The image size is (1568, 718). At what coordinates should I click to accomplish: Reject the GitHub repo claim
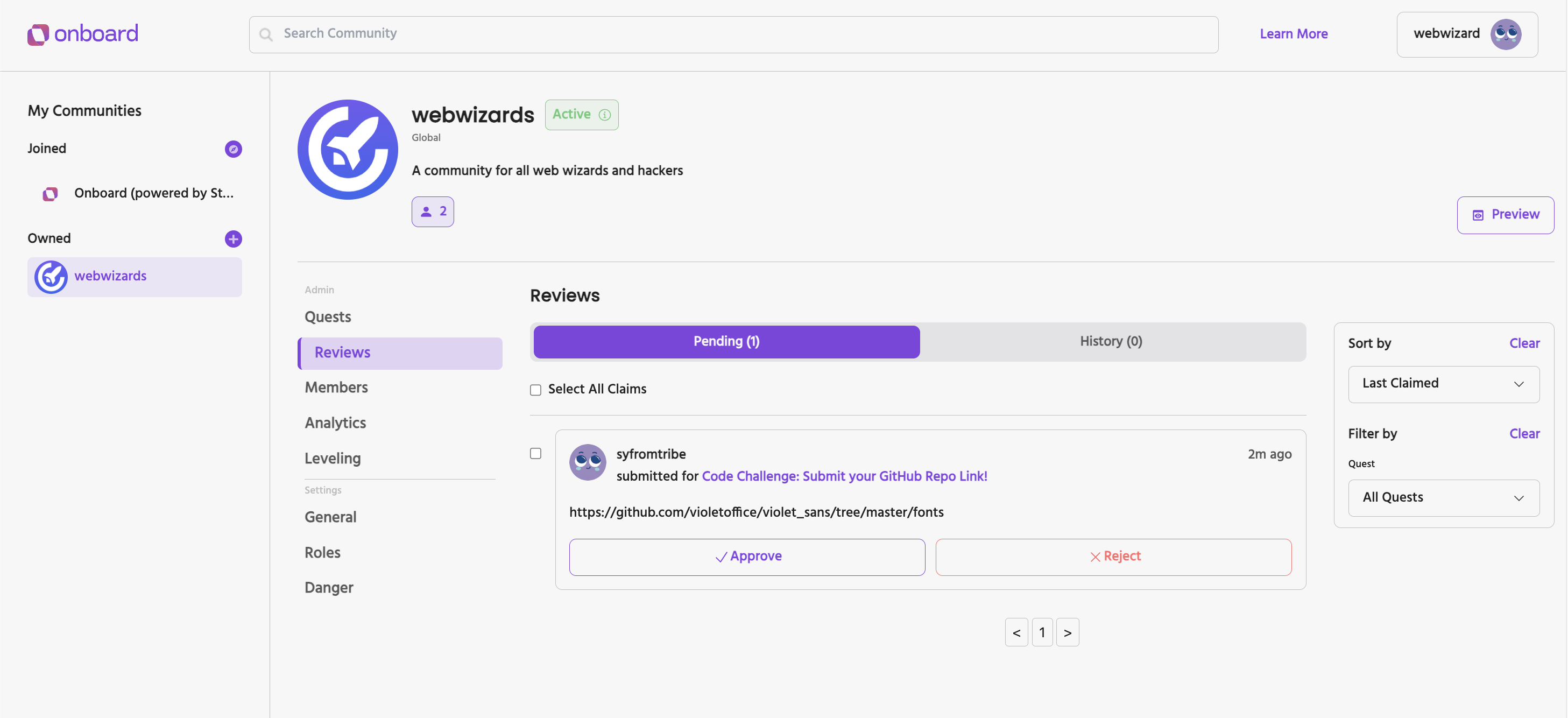(x=1113, y=557)
